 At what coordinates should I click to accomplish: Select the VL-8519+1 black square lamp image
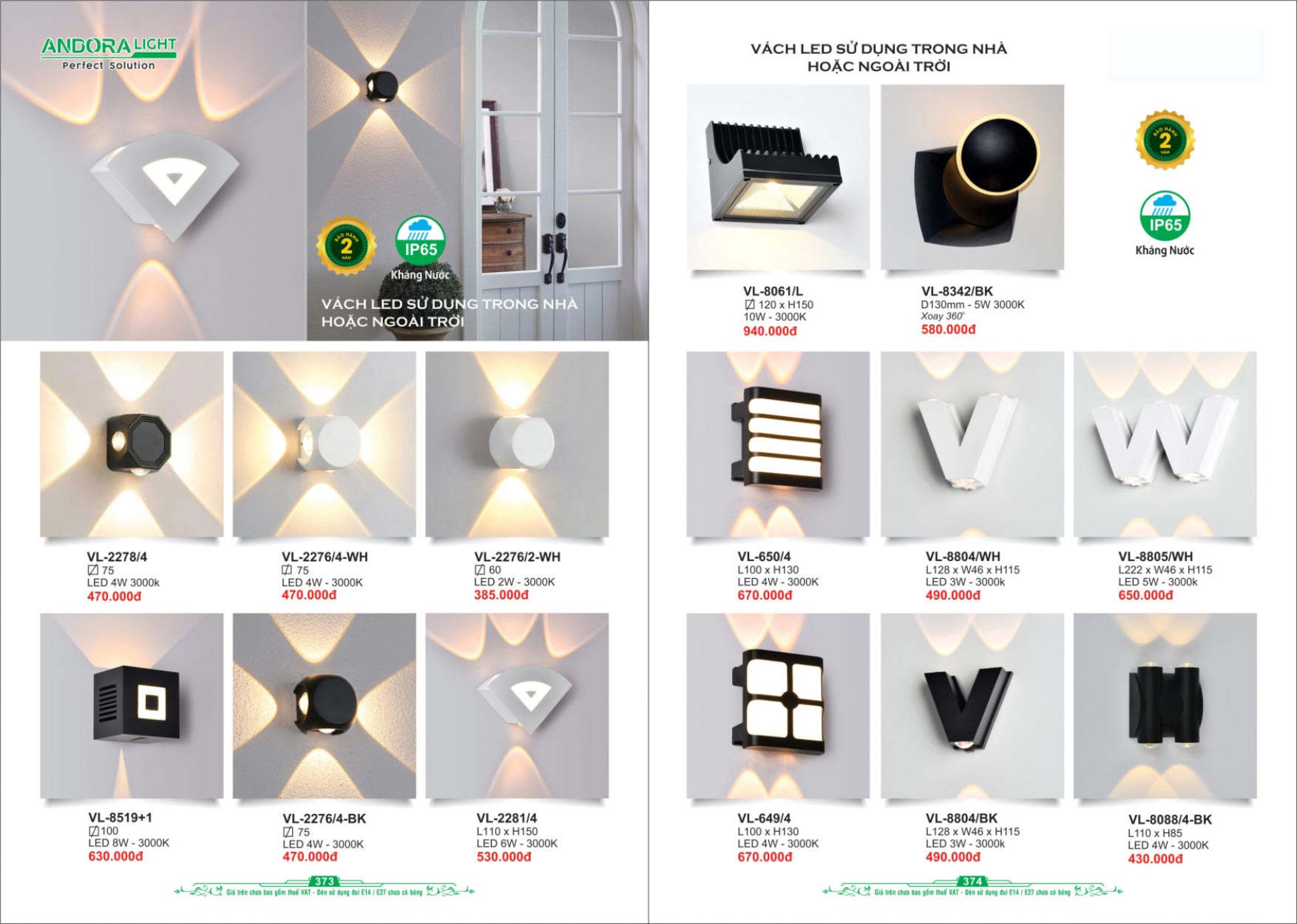(132, 706)
